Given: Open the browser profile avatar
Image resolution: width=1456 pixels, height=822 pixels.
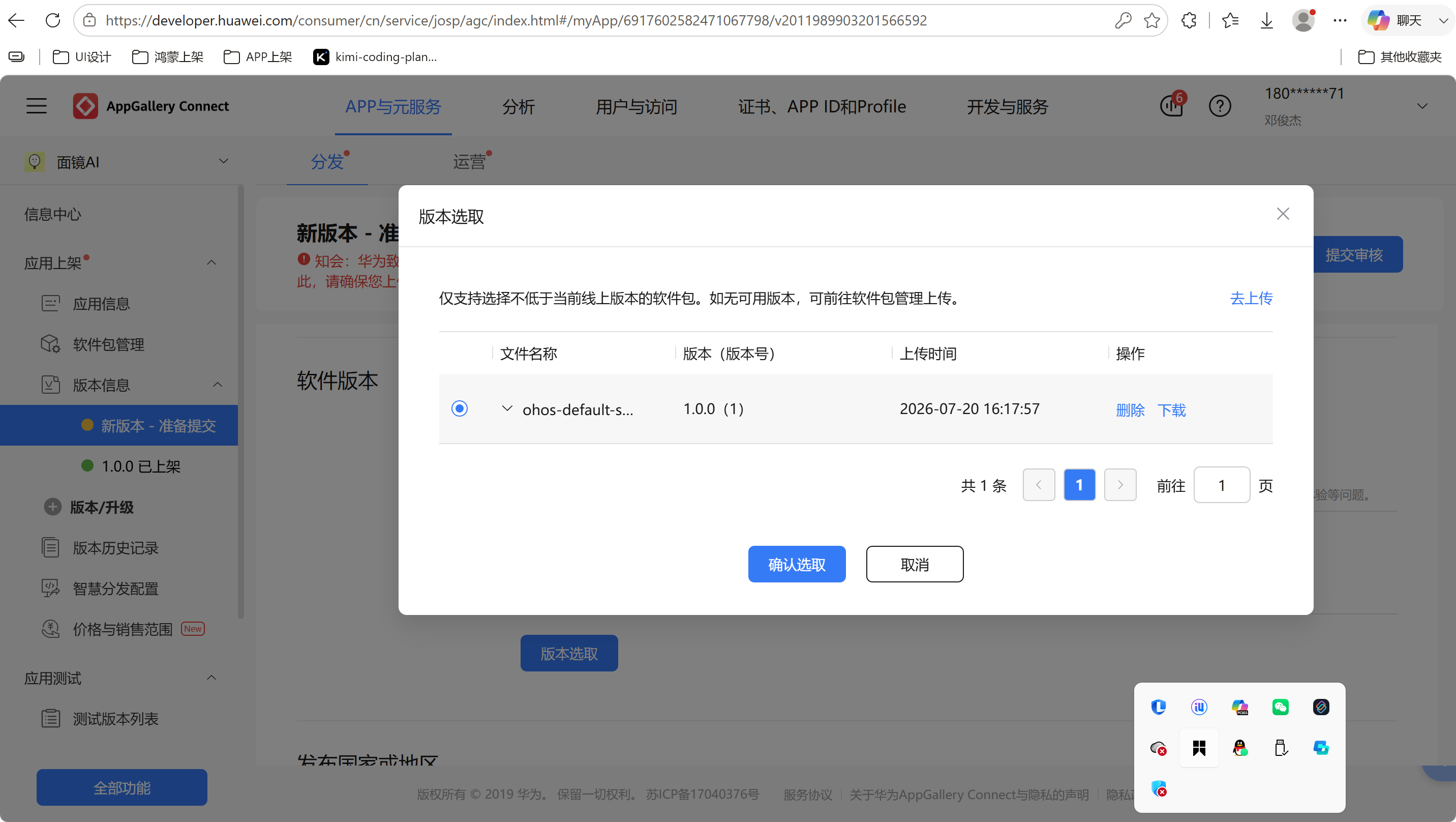Looking at the screenshot, I should [x=1303, y=20].
